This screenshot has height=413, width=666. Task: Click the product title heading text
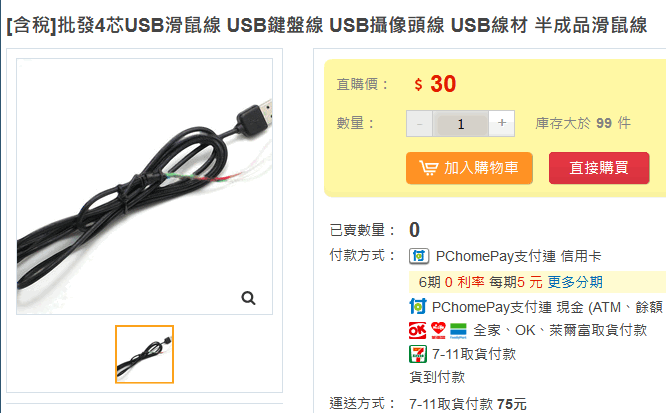click(327, 25)
